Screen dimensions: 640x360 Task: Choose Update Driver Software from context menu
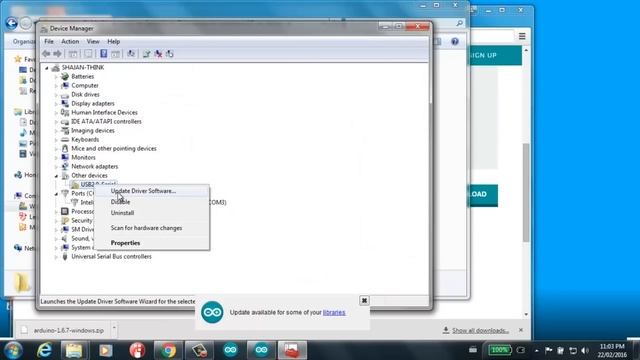pyautogui.click(x=152, y=191)
